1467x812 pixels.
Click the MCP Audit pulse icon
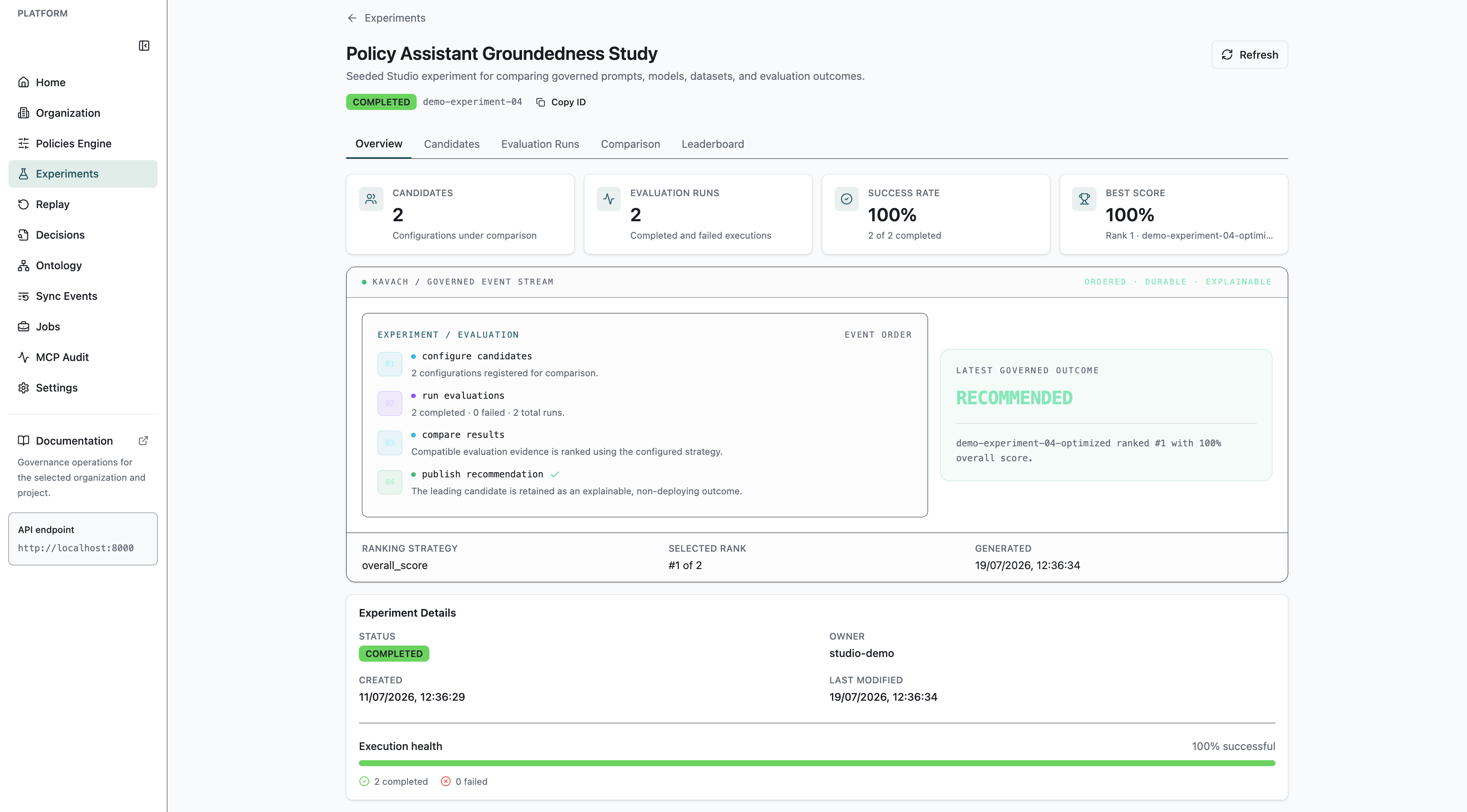tap(23, 357)
